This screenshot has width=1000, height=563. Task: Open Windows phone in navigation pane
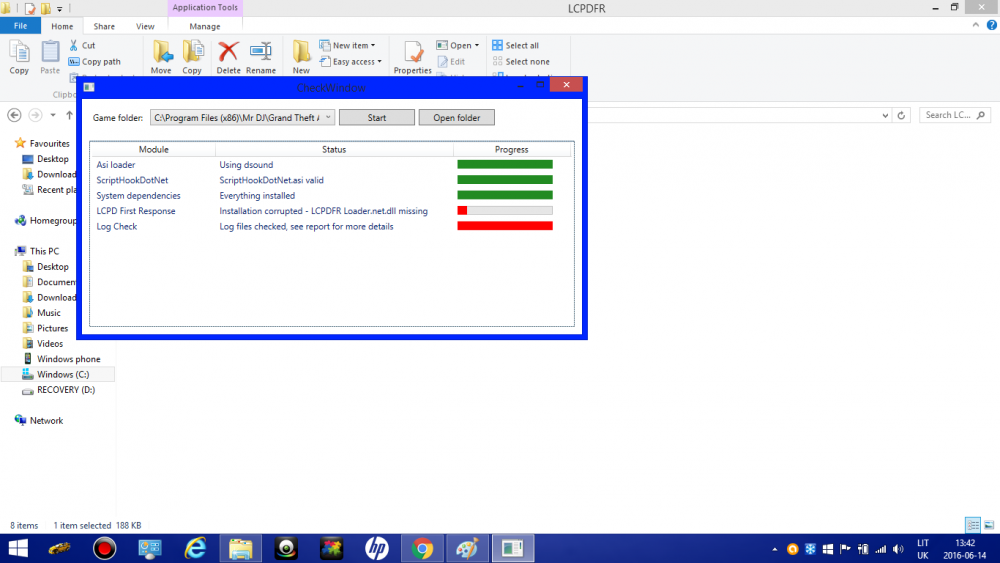(x=61, y=359)
